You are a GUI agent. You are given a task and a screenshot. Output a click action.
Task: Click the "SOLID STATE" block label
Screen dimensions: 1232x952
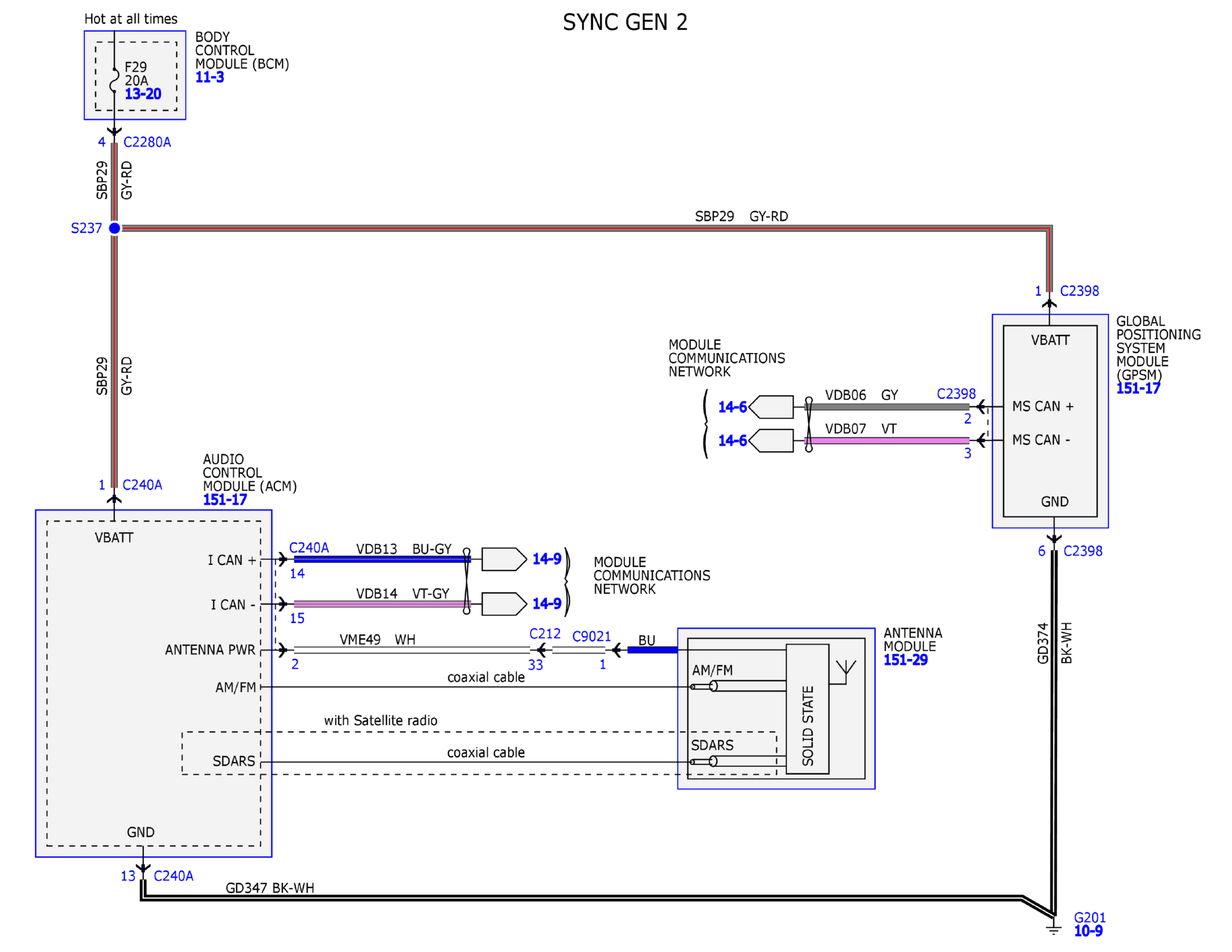[807, 725]
